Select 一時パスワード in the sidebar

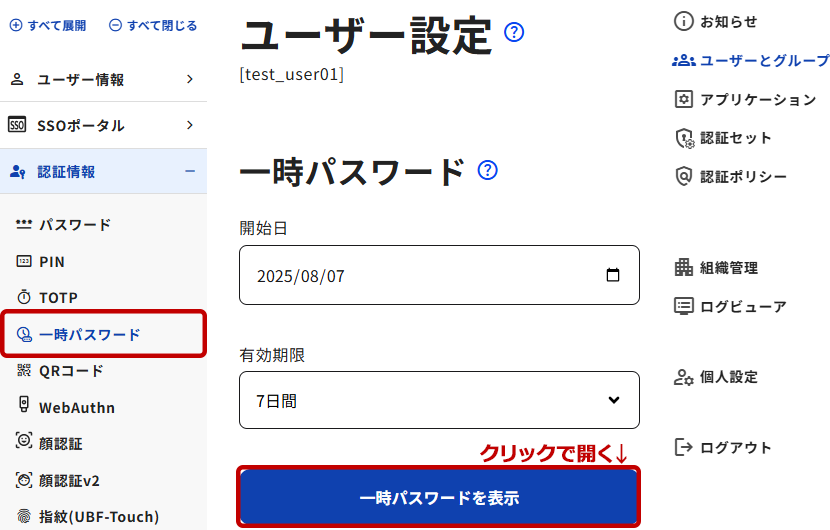pyautogui.click(x=89, y=334)
